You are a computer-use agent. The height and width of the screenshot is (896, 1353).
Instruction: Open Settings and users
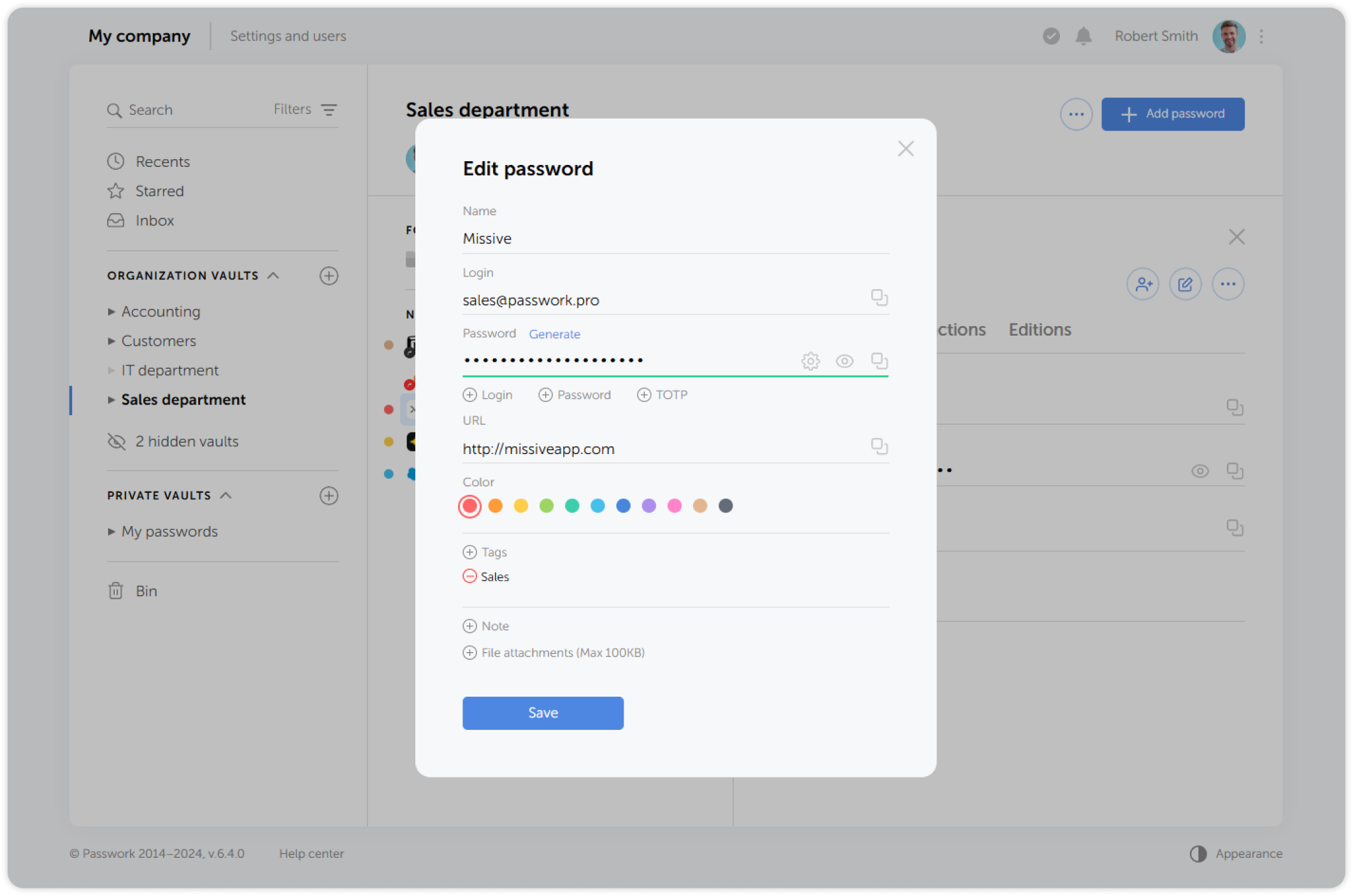pyautogui.click(x=288, y=36)
